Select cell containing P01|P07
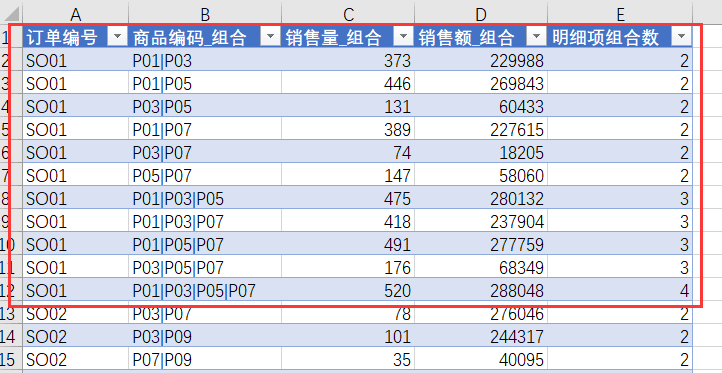This screenshot has width=722, height=373. coord(205,129)
